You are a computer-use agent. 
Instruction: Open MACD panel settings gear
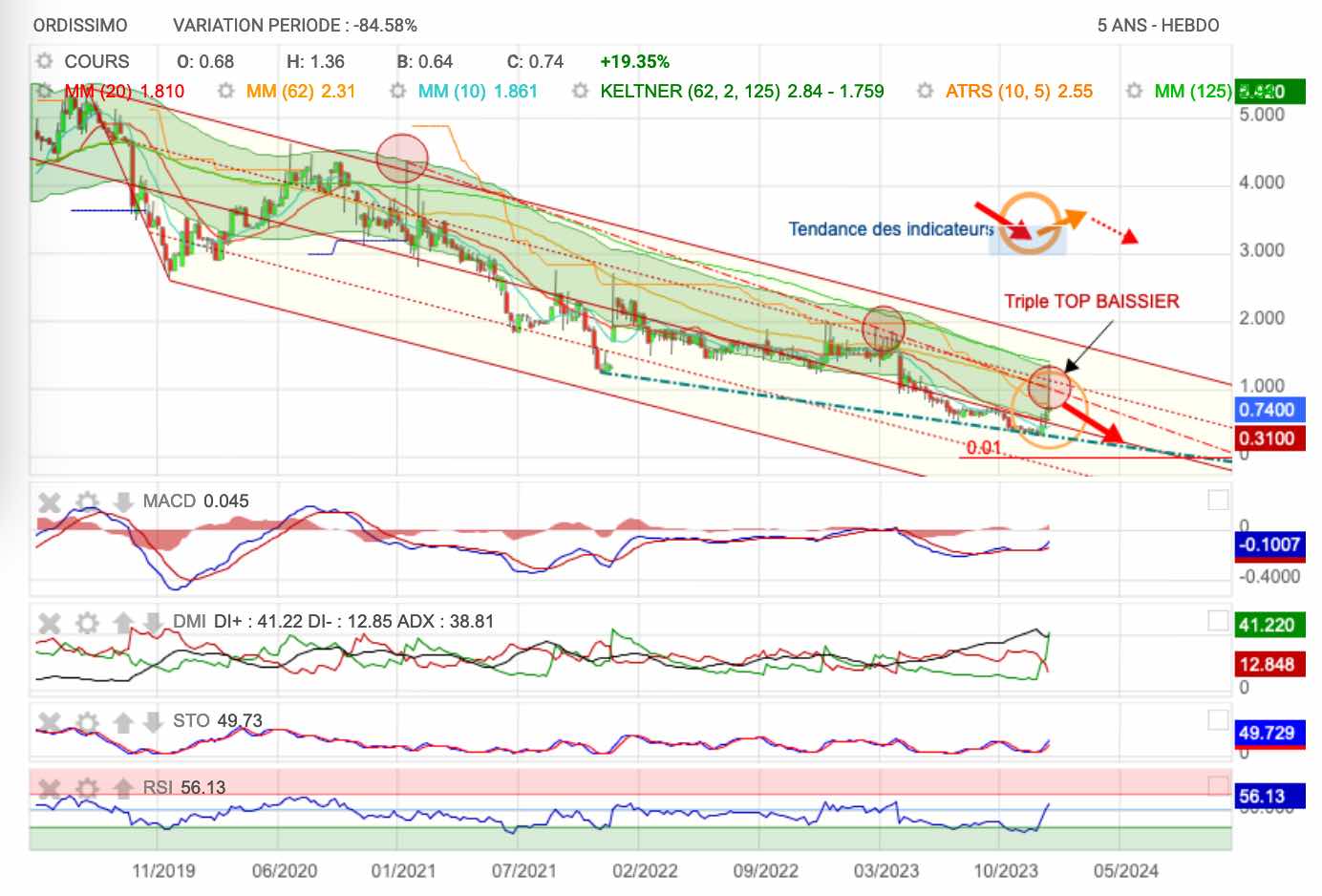tap(87, 501)
